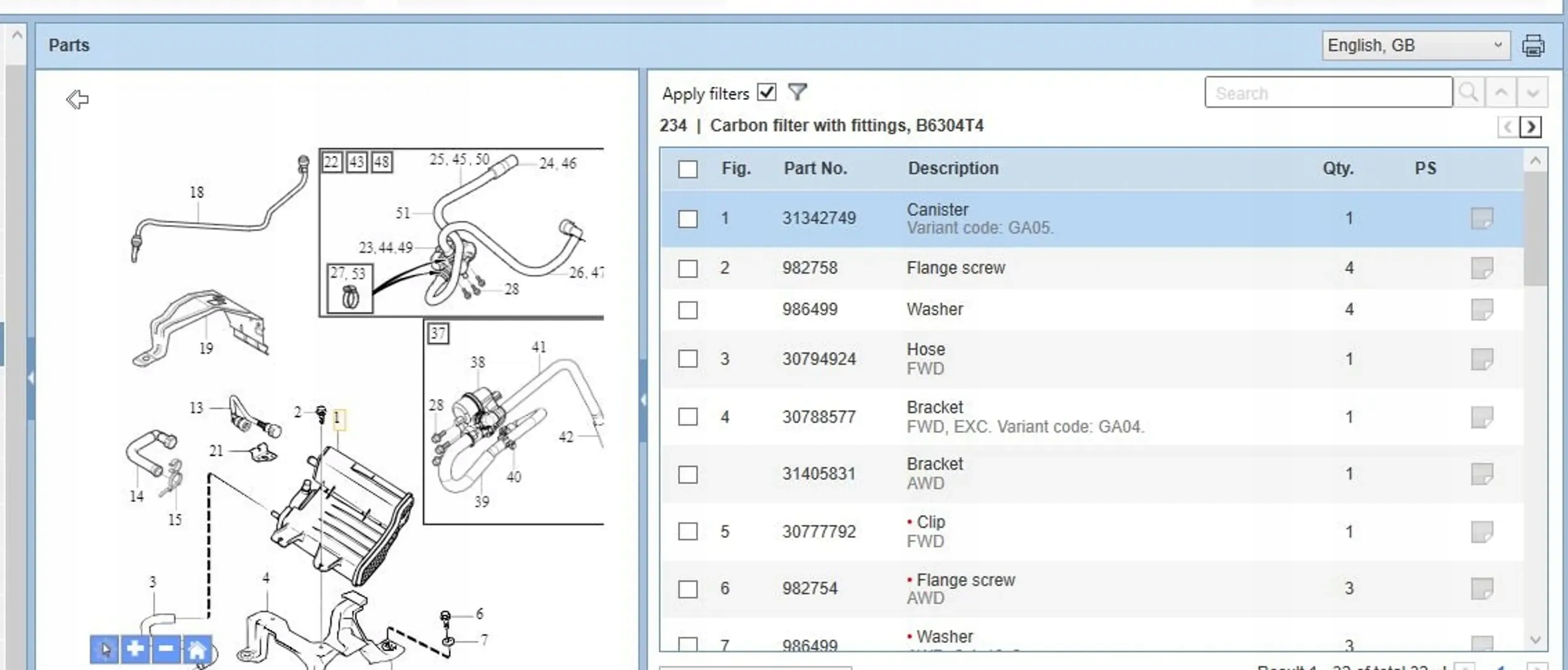Click the Search input field

pos(1328,93)
